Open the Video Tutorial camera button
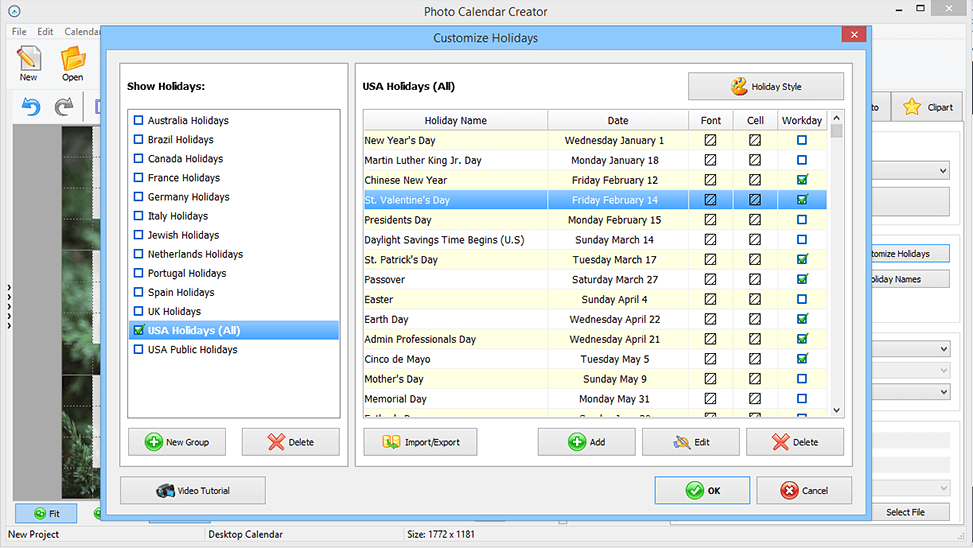The image size is (973, 548). tap(193, 490)
